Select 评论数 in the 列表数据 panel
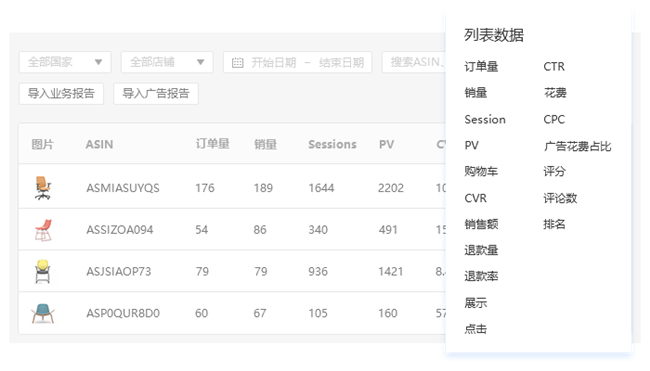The width and height of the screenshot is (650, 371). [560, 198]
